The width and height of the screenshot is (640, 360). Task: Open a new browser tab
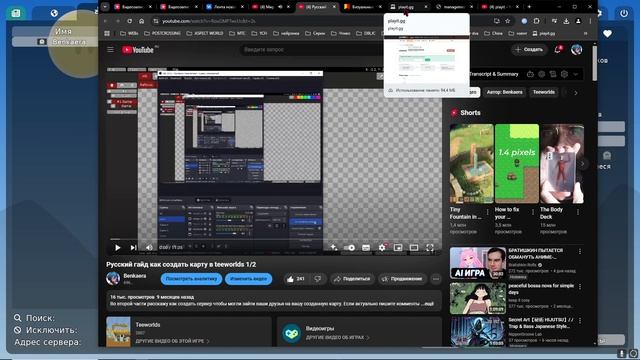click(529, 7)
